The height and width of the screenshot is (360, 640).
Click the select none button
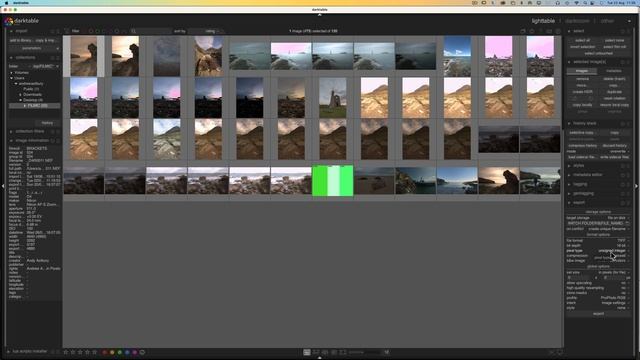[x=614, y=40]
